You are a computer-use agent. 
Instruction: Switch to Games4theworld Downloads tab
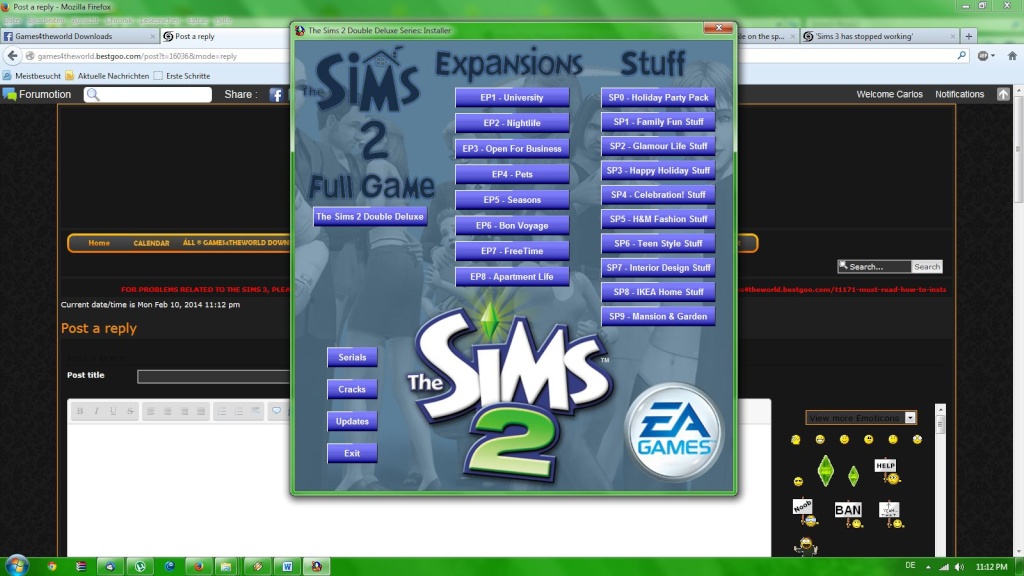click(x=79, y=37)
